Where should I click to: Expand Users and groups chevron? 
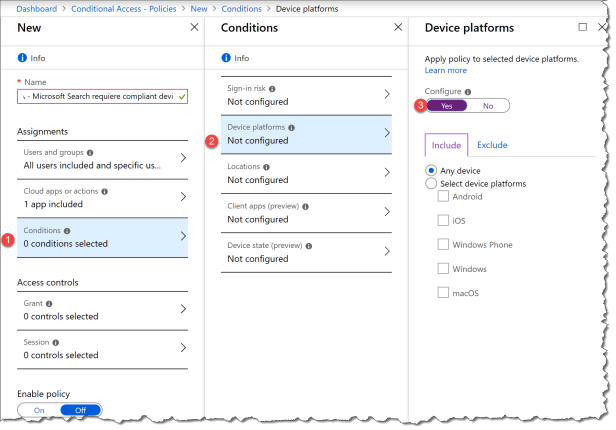183,158
